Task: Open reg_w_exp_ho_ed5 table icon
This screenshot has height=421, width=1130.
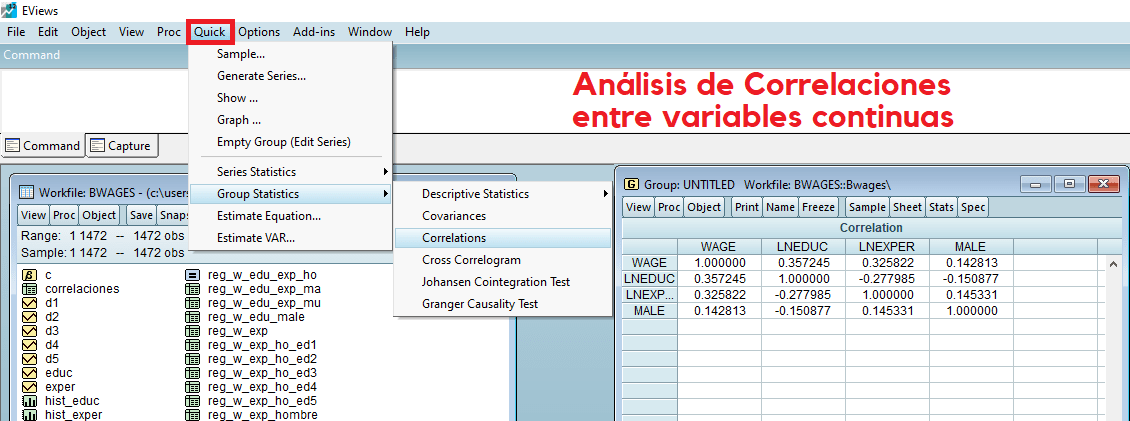Action: pos(192,401)
